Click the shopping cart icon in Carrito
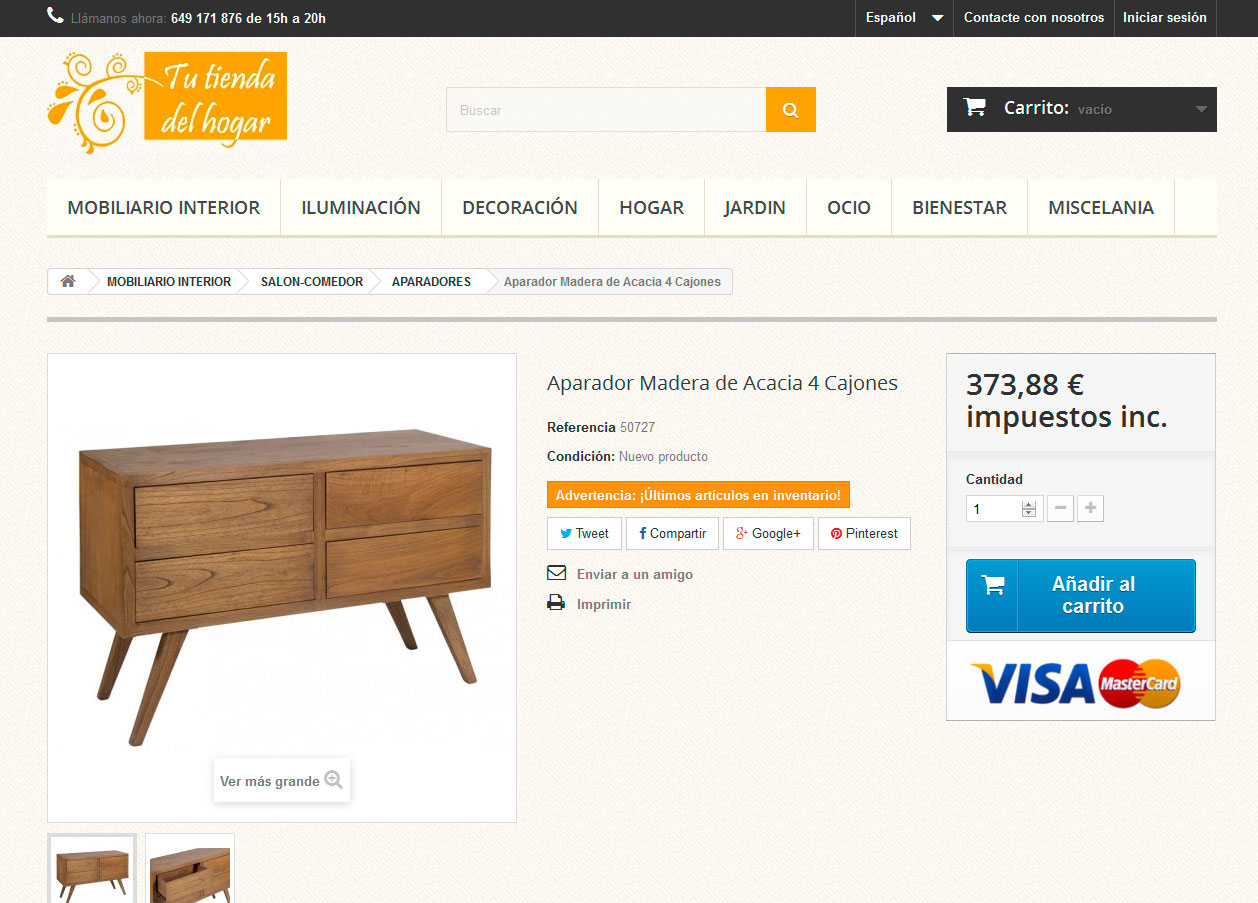 (x=974, y=107)
